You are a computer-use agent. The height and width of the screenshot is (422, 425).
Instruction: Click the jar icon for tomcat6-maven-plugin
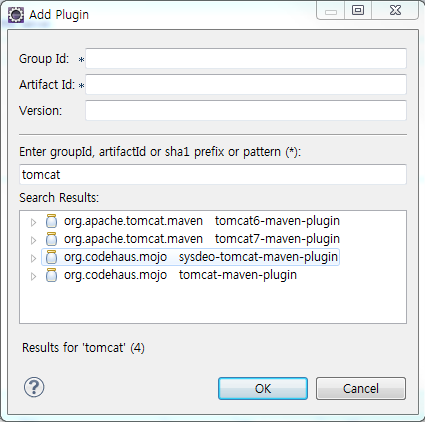click(51, 221)
